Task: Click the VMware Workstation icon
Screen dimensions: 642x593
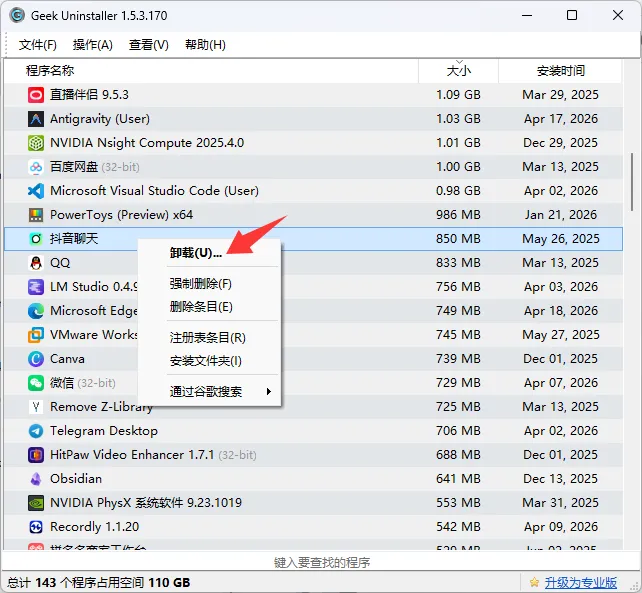Action: (36, 335)
